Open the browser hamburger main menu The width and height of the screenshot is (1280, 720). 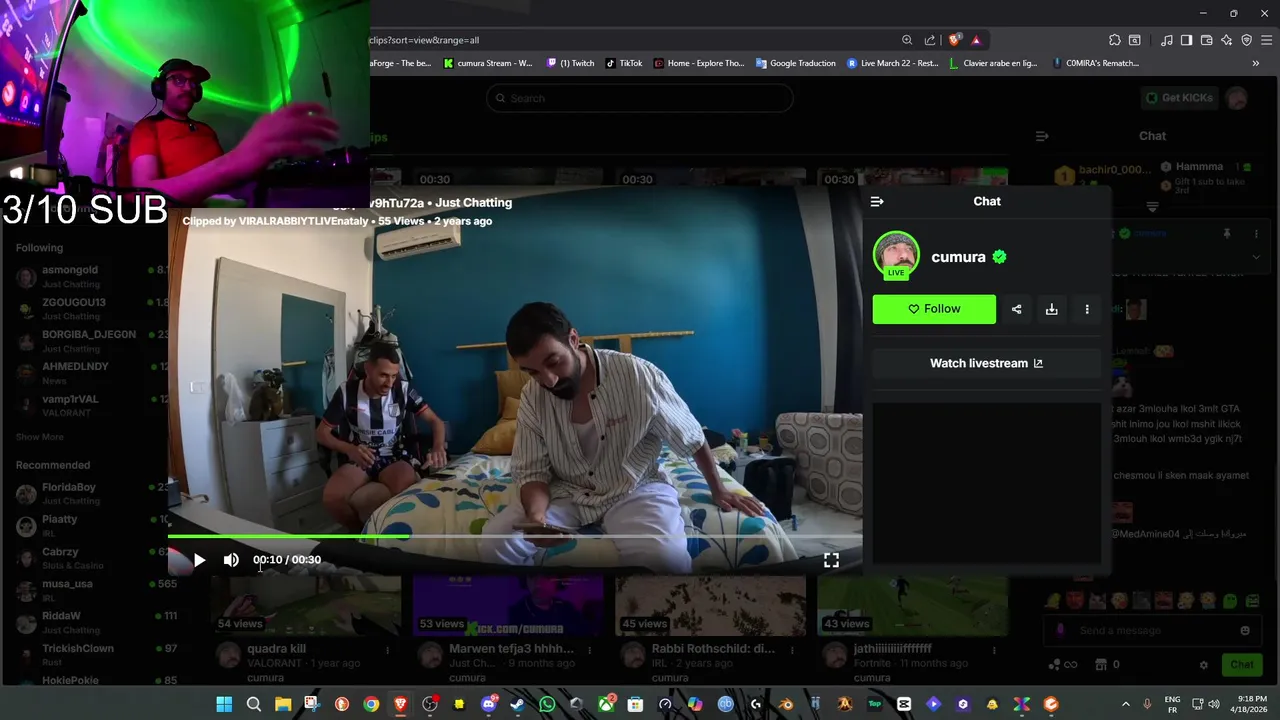tap(1267, 40)
